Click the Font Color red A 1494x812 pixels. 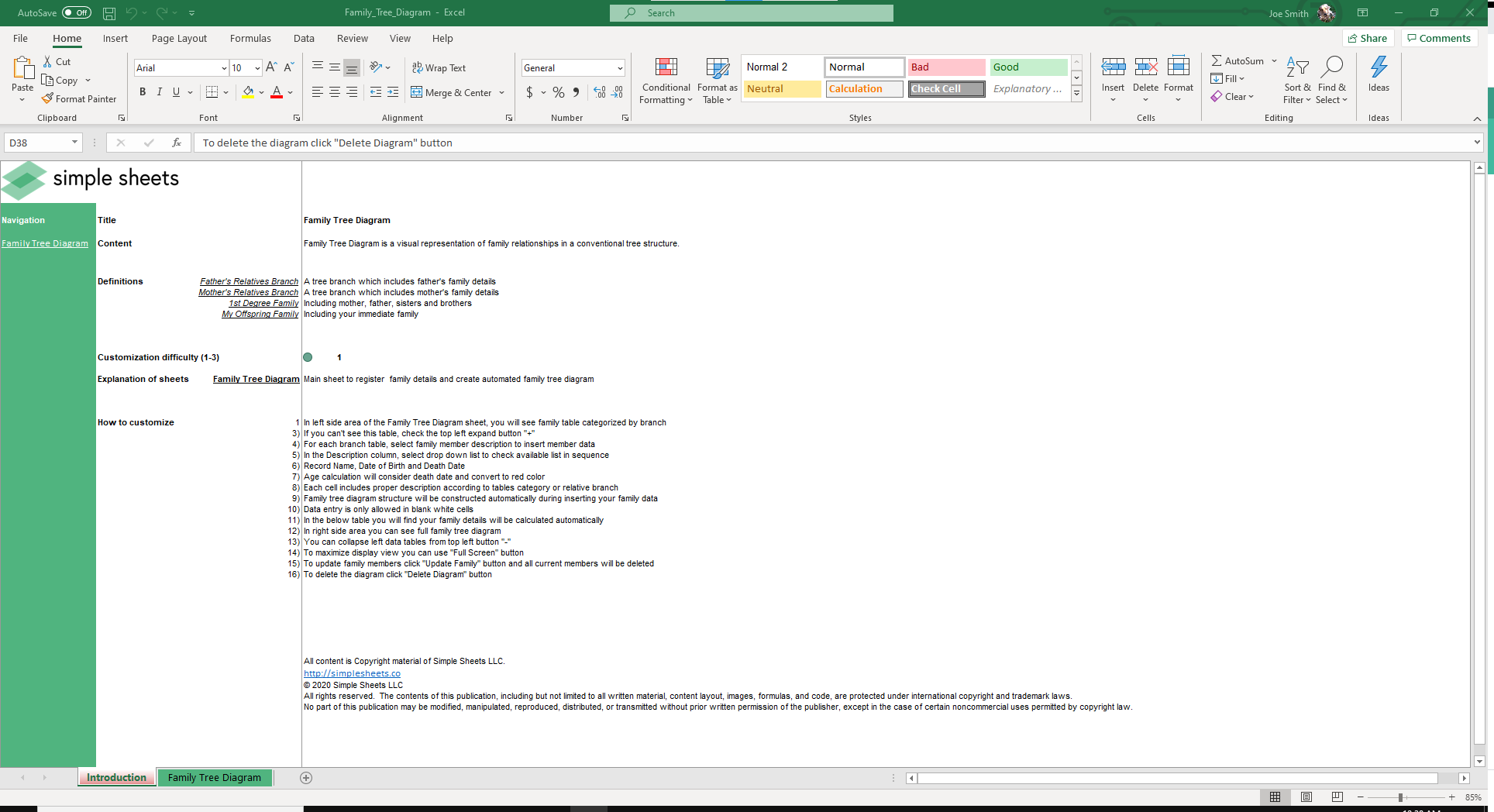(x=277, y=92)
